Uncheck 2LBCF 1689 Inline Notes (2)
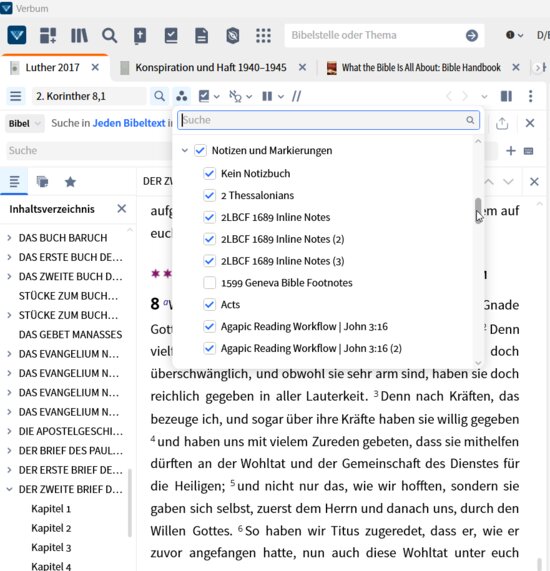The image size is (550, 571). [x=209, y=239]
